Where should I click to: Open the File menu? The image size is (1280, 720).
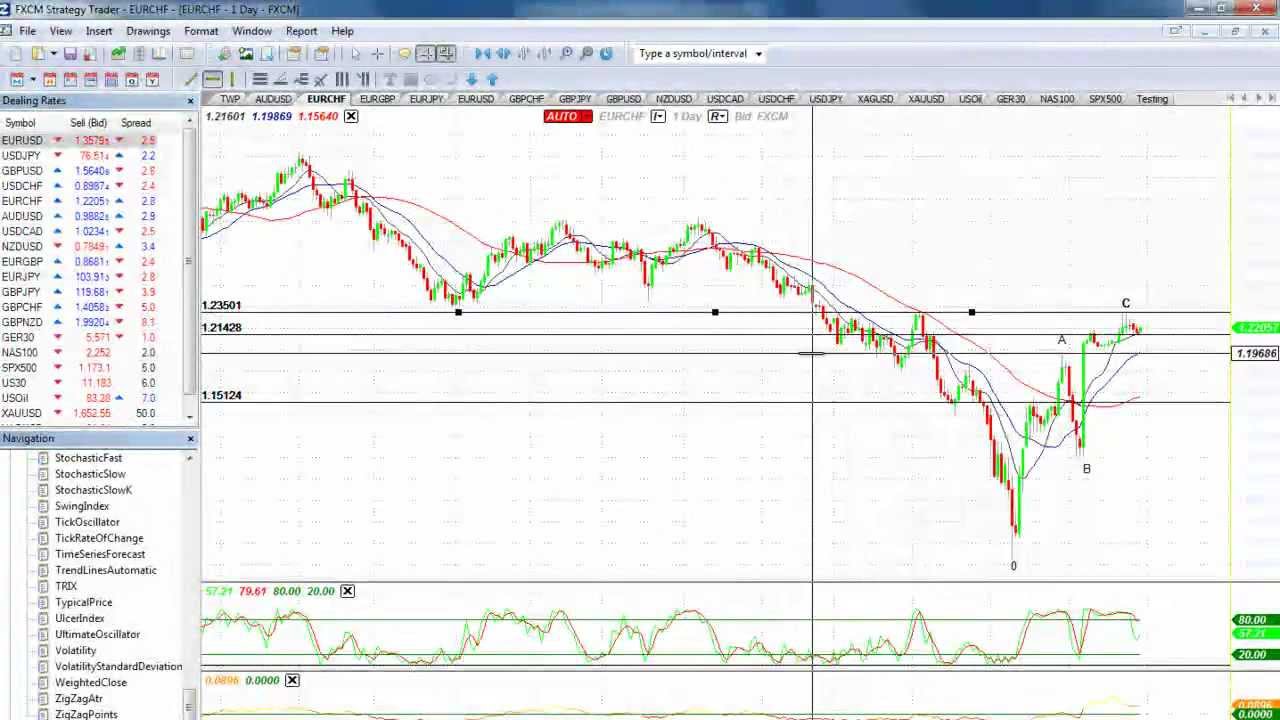pyautogui.click(x=27, y=31)
